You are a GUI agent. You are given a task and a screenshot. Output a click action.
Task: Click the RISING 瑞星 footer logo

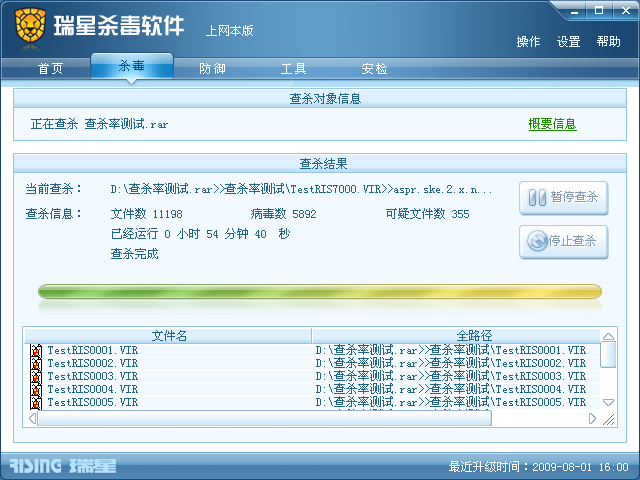(63, 466)
